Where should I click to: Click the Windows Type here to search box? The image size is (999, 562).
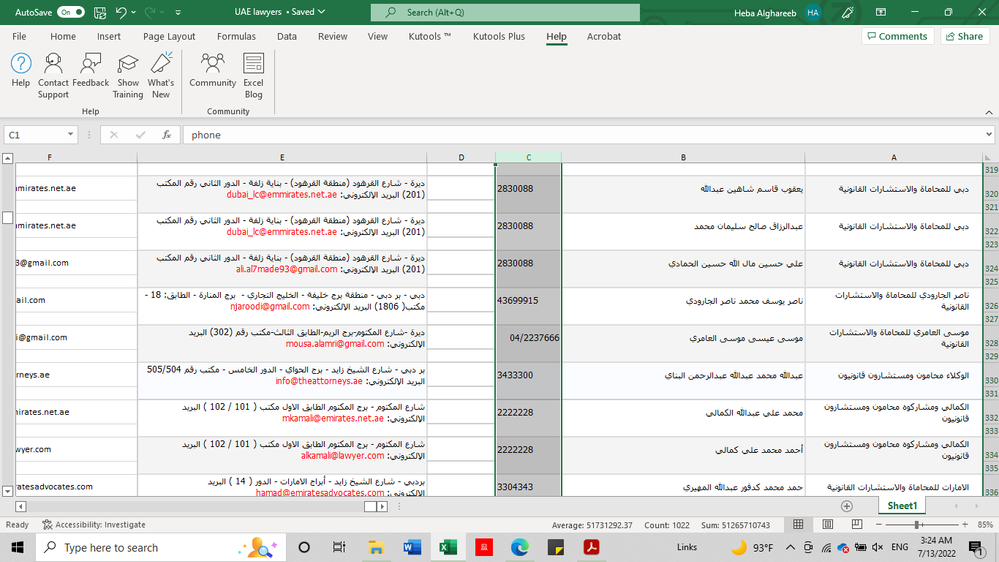pyautogui.click(x=161, y=547)
